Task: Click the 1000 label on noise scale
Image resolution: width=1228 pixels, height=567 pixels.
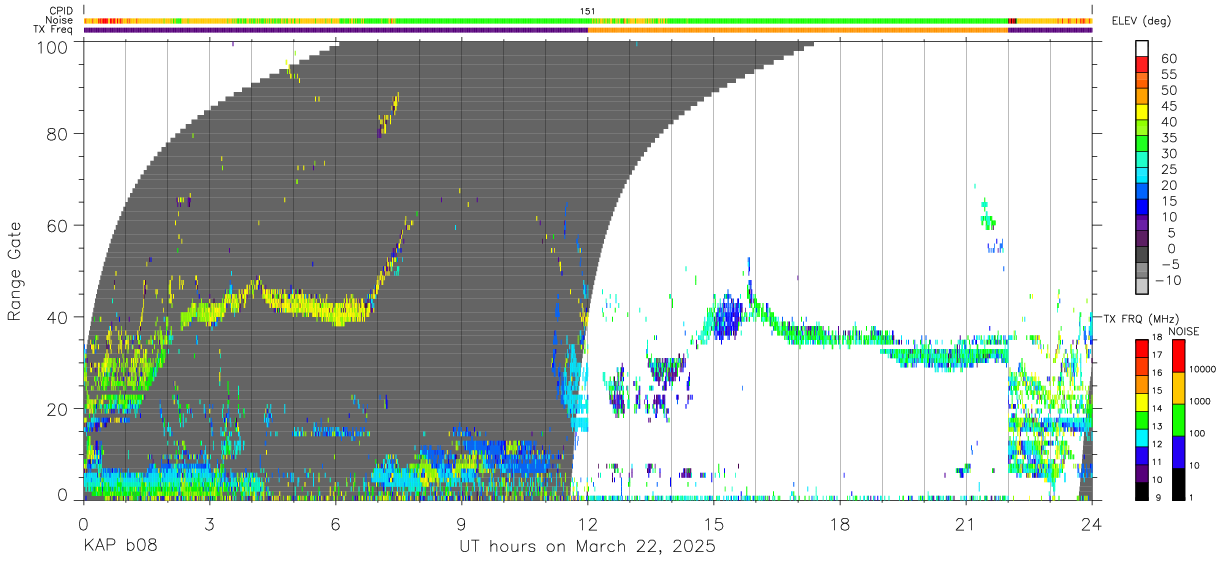Action: tap(1198, 401)
